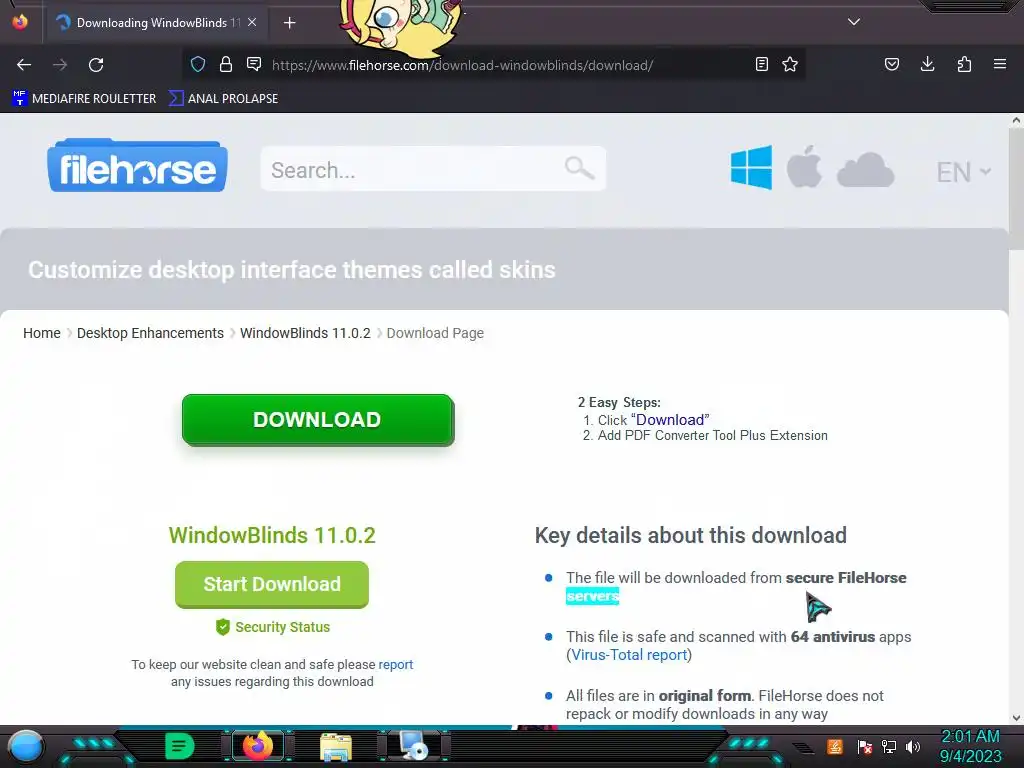Open a new browser tab
The image size is (1024, 768).
289,23
